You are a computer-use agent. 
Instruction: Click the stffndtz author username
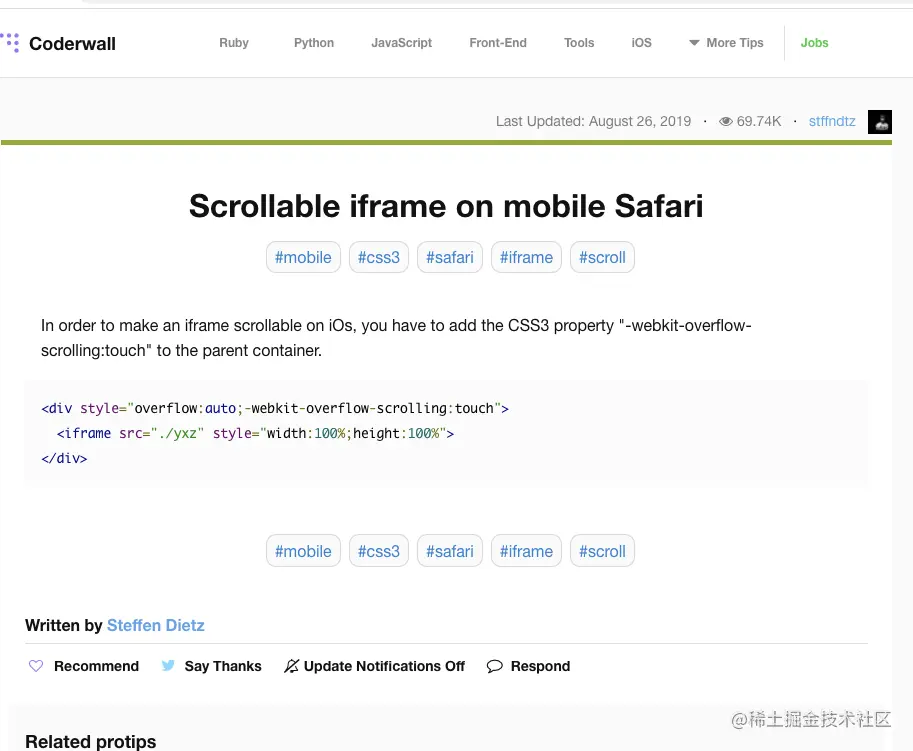(x=832, y=121)
